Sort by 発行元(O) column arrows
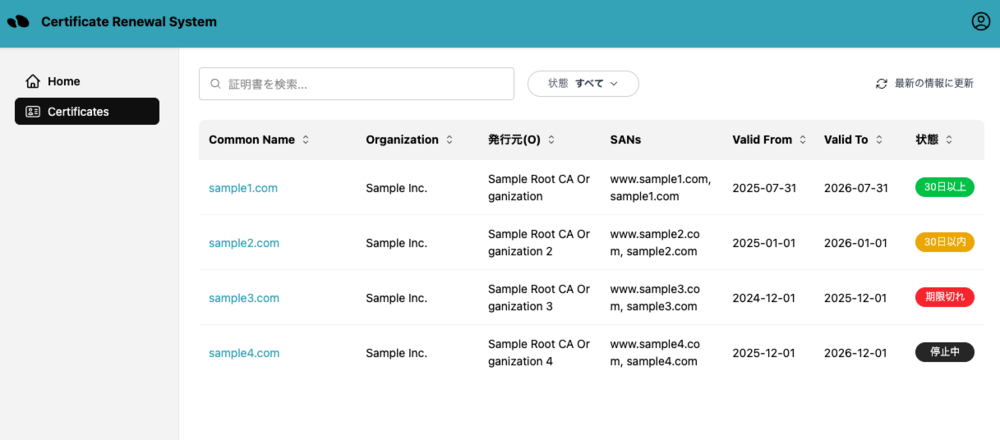Screen dimensions: 1000x440 551,140
